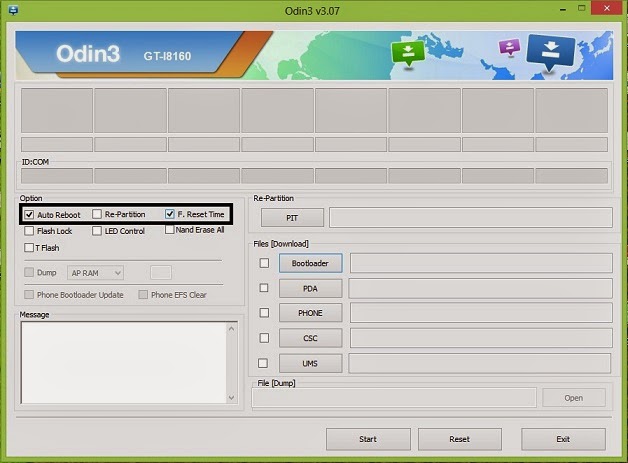Check the box beside CSC button

(264, 338)
